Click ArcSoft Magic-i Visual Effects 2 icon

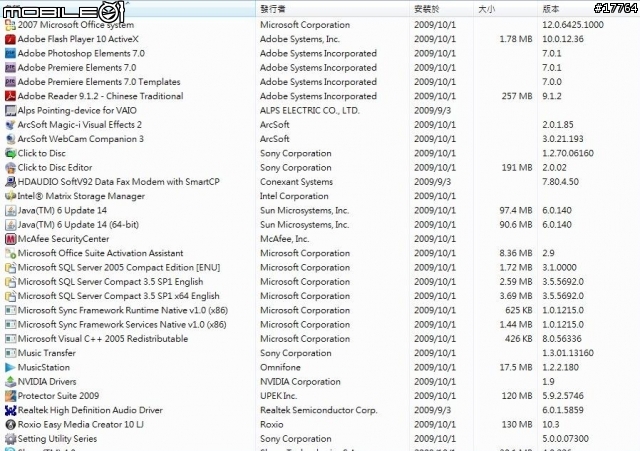click(10, 125)
